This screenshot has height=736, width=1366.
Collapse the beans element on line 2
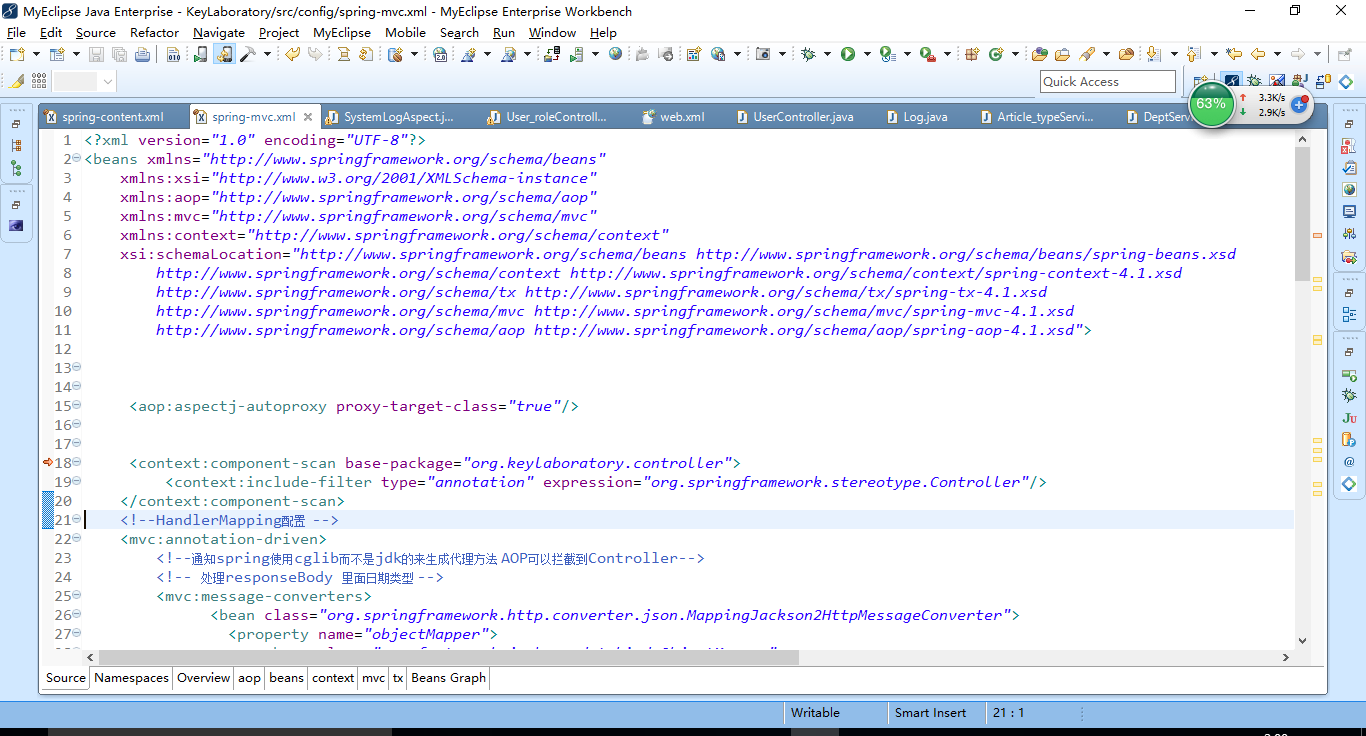pos(77,158)
